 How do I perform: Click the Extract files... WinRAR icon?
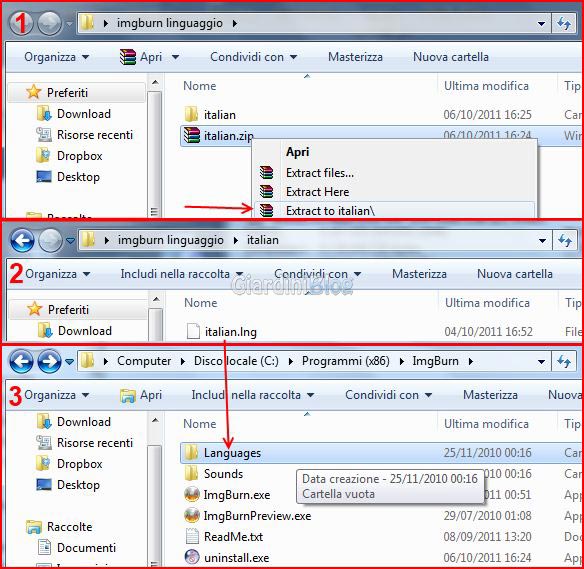pyautogui.click(x=266, y=173)
